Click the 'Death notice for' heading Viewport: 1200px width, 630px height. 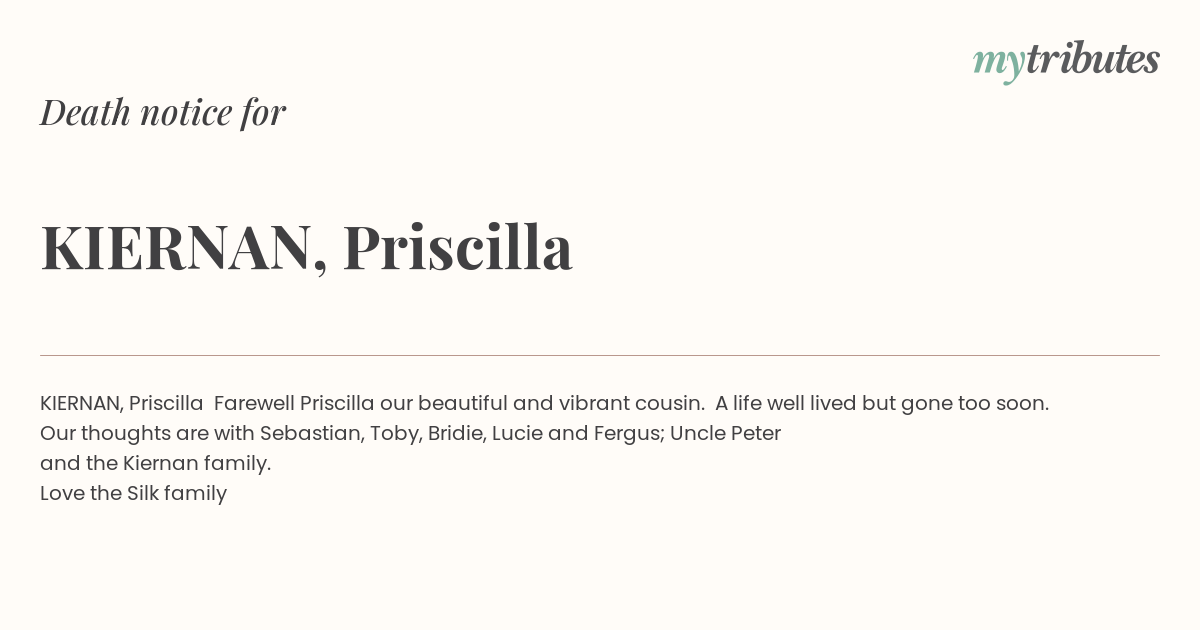pos(163,112)
